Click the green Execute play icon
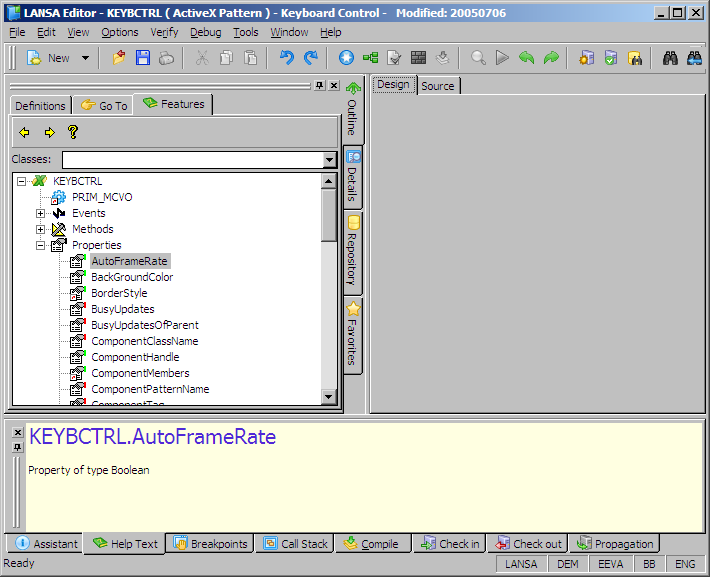This screenshot has height=577, width=710. tap(502, 58)
